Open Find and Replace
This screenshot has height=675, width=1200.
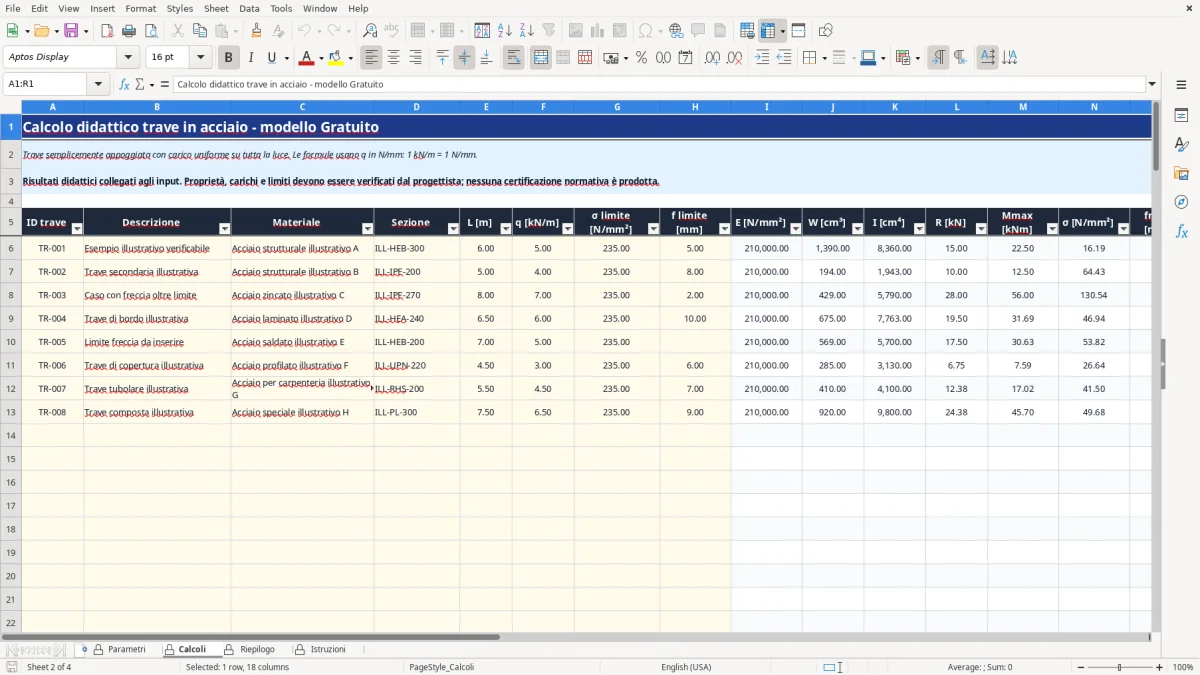pos(370,31)
